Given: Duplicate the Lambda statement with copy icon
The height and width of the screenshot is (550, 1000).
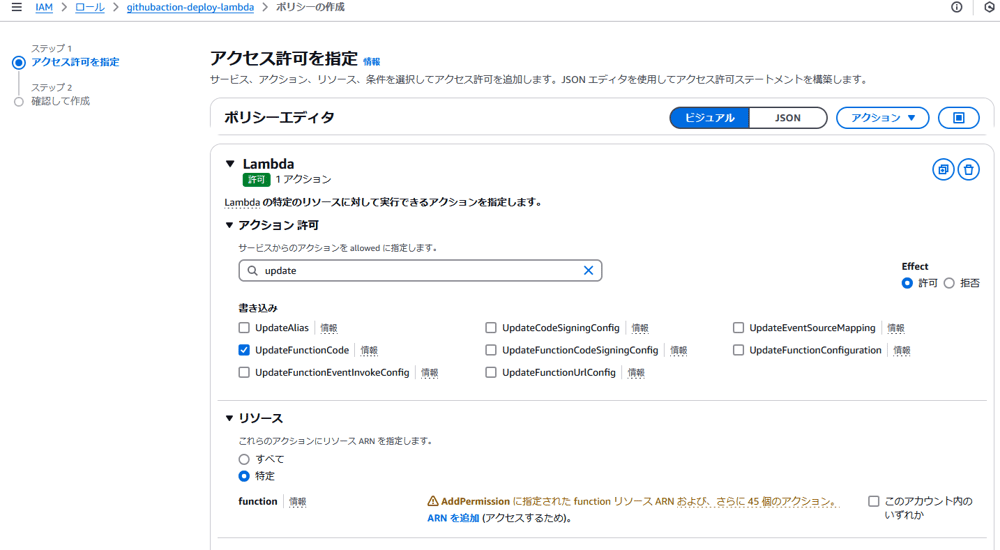Looking at the screenshot, I should (x=943, y=170).
